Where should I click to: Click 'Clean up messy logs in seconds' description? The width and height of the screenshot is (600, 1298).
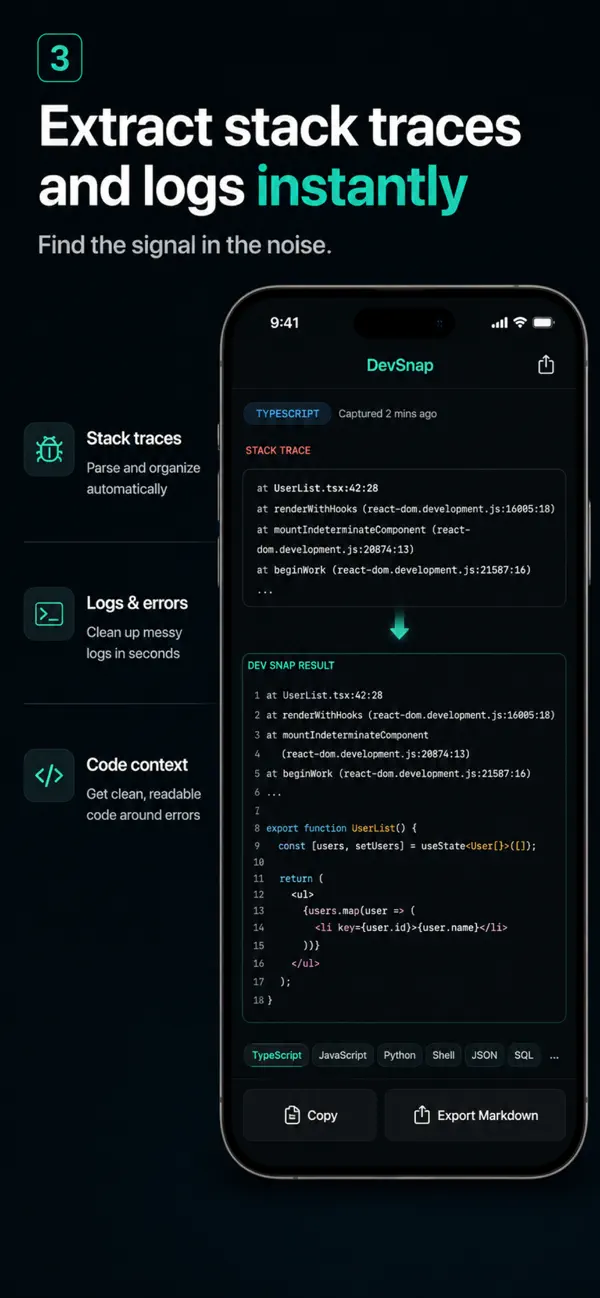click(134, 643)
